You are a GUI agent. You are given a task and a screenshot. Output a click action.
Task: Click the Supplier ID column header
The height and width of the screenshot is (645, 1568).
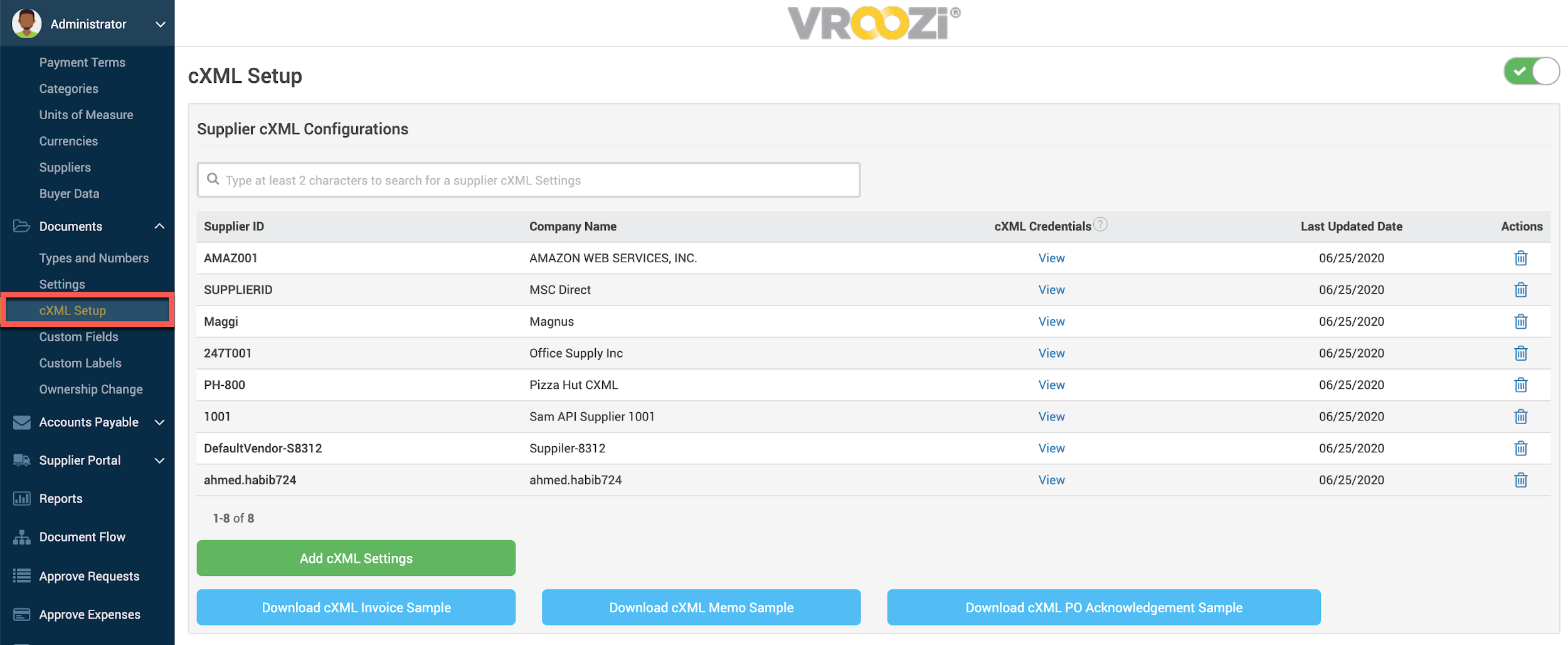[234, 227]
